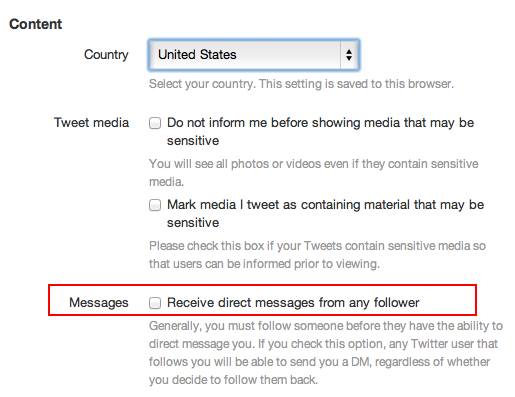Image resolution: width=515 pixels, height=397 pixels.
Task: Click the up-down arrows on the Country selector
Action: click(x=349, y=55)
